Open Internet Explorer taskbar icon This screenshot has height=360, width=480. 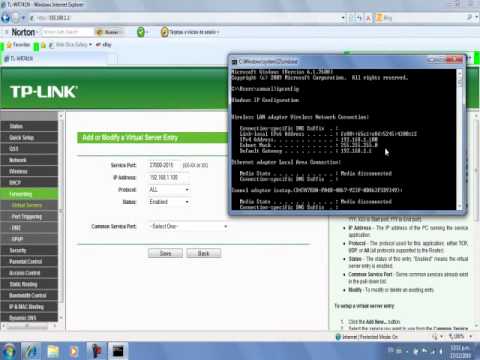click(31, 351)
